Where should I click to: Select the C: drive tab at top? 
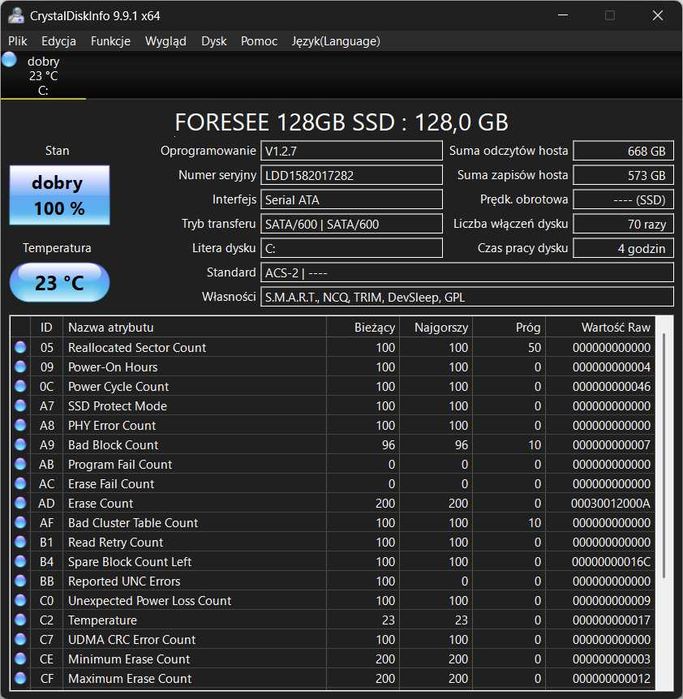(x=43, y=76)
